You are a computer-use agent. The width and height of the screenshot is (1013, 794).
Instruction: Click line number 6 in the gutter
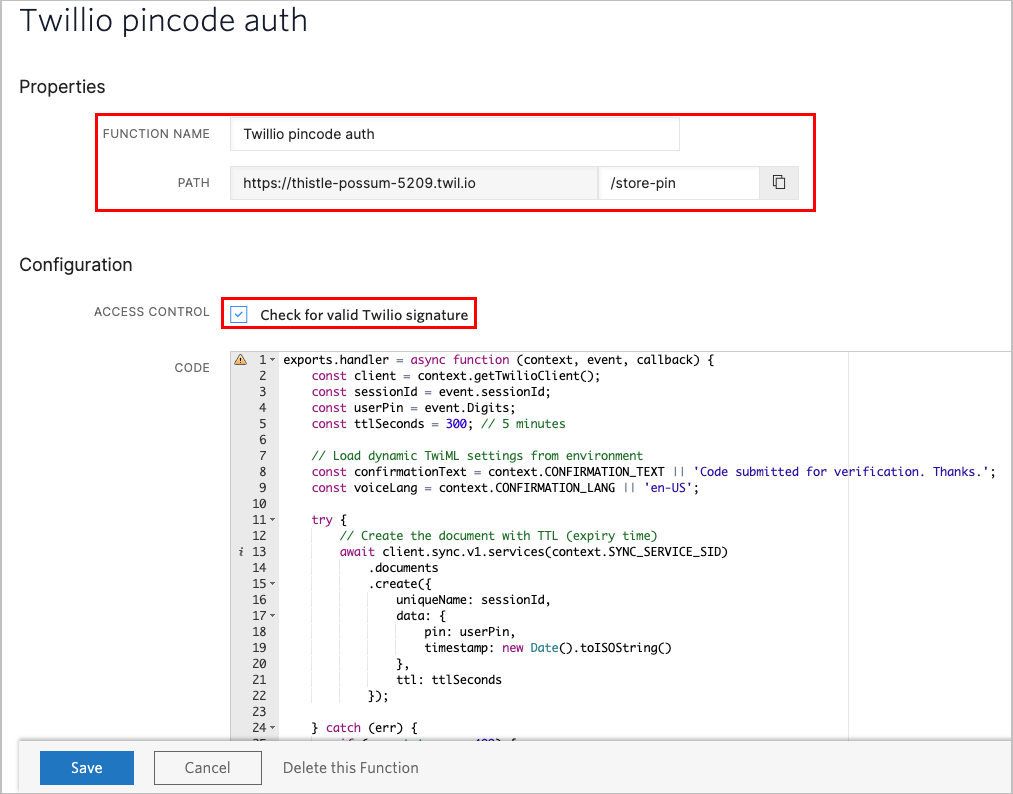tap(262, 440)
